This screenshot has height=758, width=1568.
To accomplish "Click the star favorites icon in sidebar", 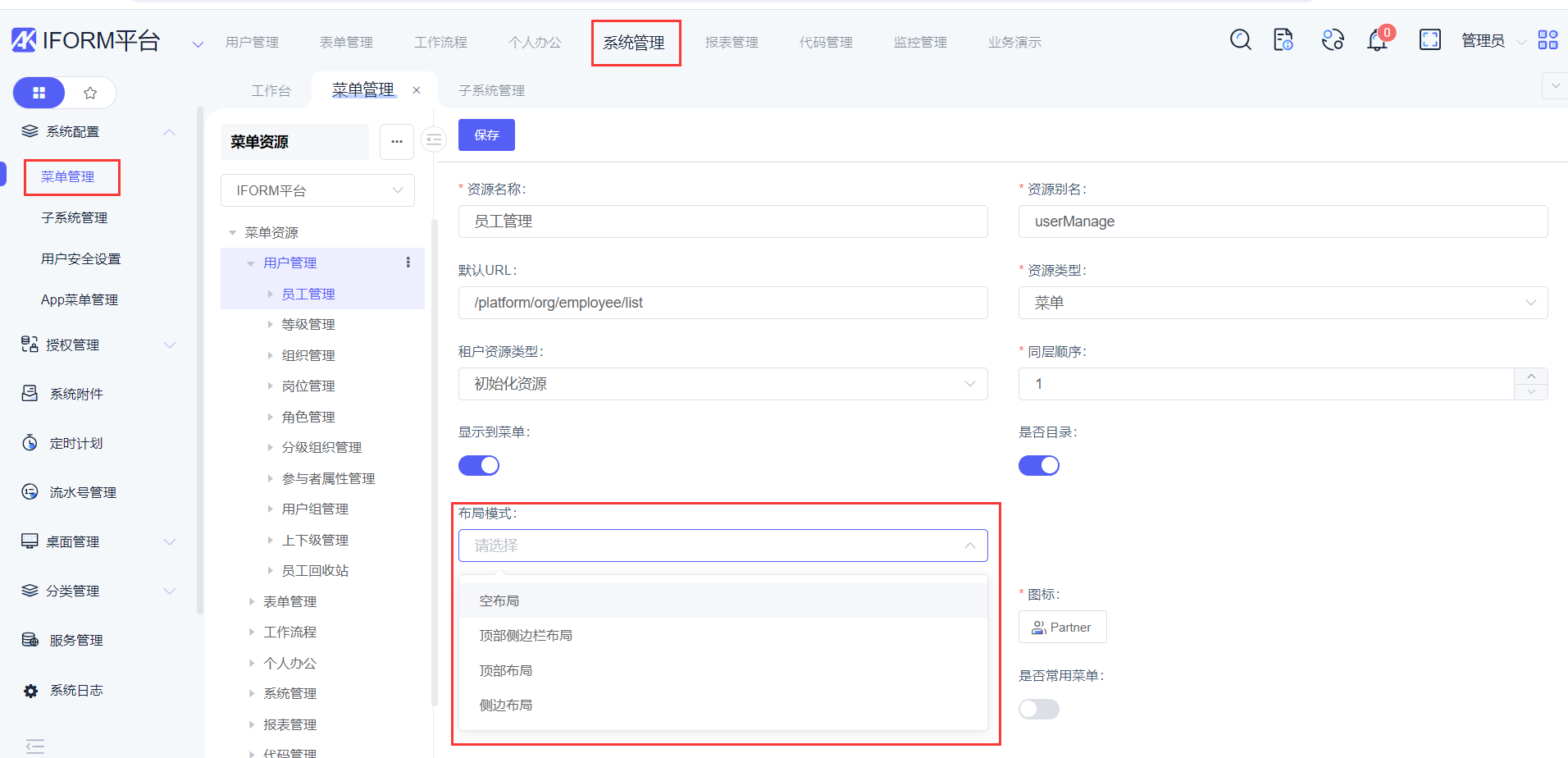I will point(90,93).
